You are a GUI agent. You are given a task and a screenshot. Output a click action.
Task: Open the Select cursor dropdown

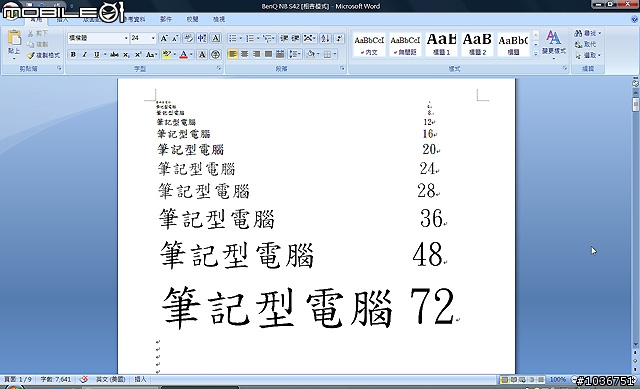587,55
